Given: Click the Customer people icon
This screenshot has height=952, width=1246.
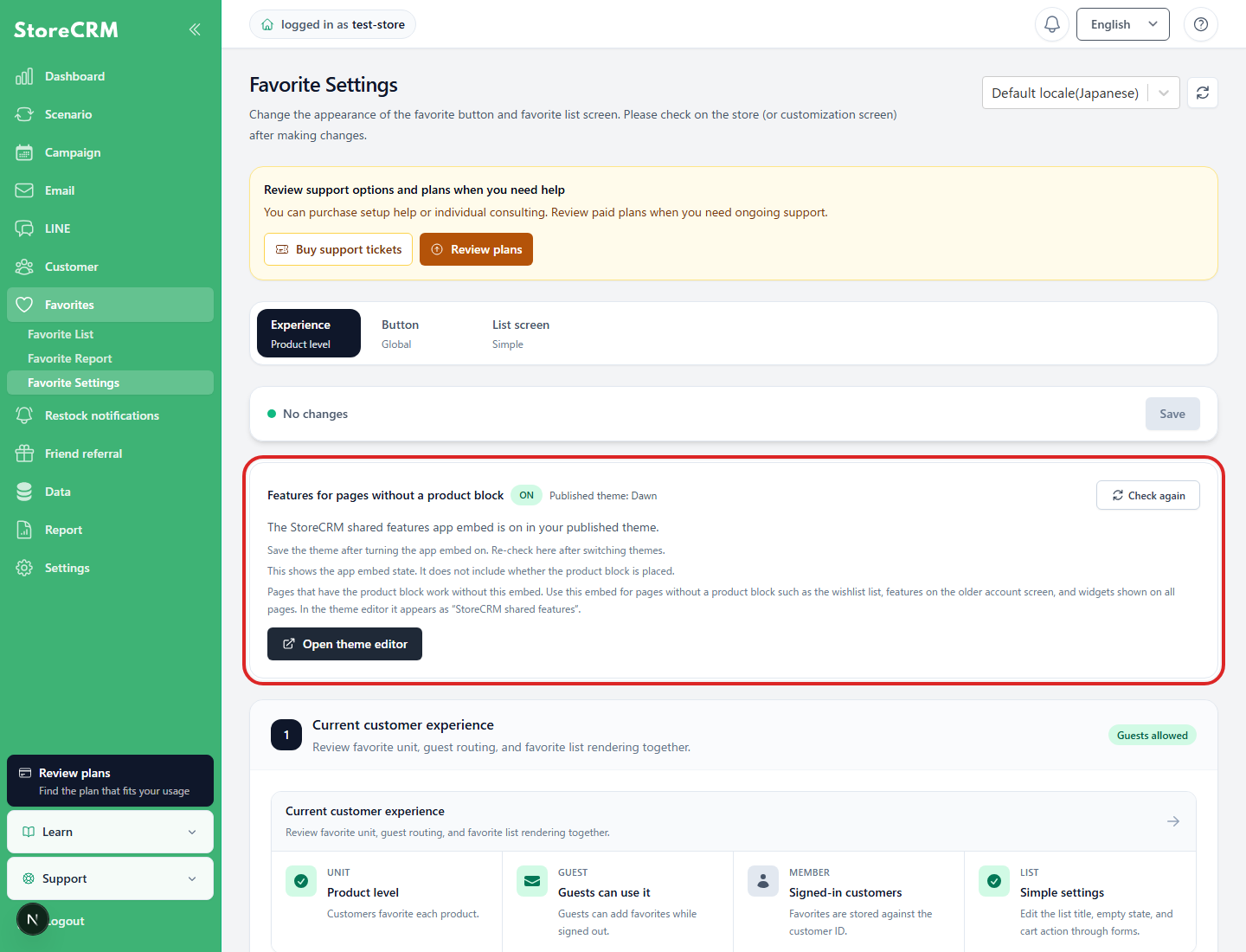Looking at the screenshot, I should point(24,267).
